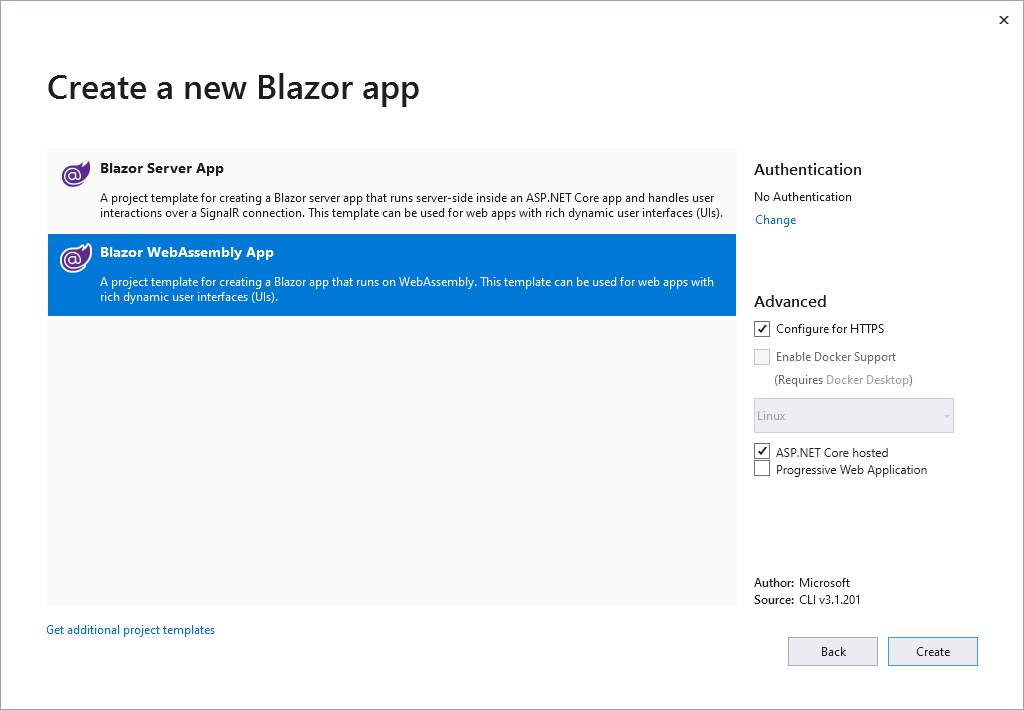Click the Author Microsoft text
This screenshot has width=1024, height=710.
(802, 583)
